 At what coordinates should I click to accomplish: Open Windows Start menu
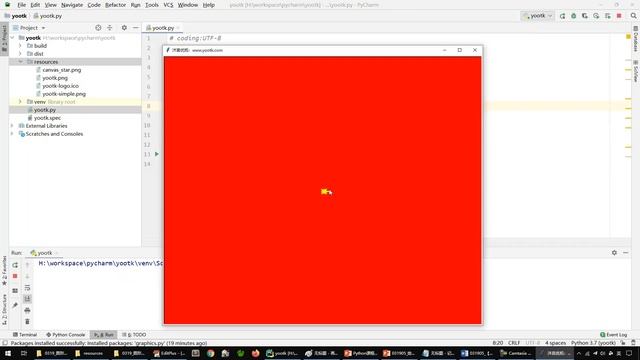[x=8, y=353]
